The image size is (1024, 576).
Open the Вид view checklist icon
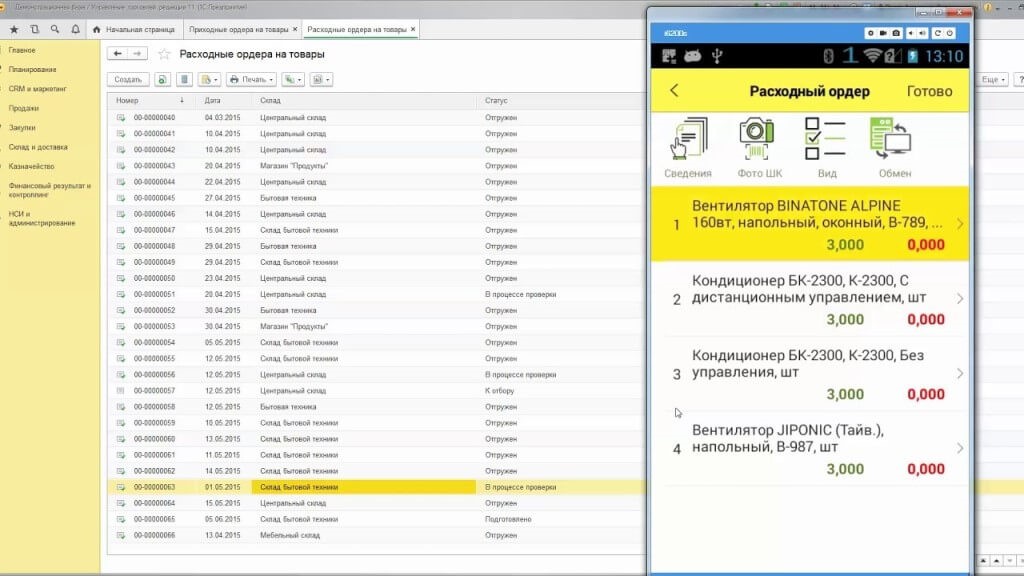pos(826,141)
